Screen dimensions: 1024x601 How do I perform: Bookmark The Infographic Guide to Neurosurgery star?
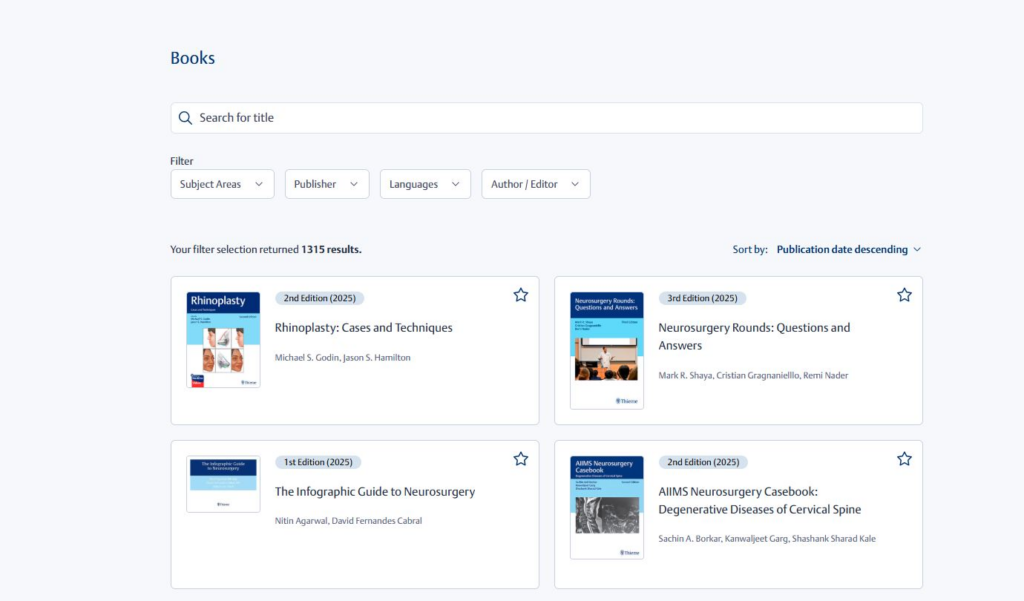click(520, 459)
